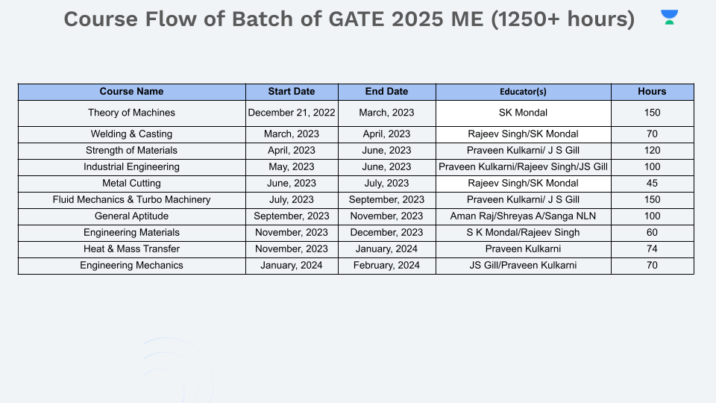
Task: Select the Hours column header
Action: pos(652,92)
